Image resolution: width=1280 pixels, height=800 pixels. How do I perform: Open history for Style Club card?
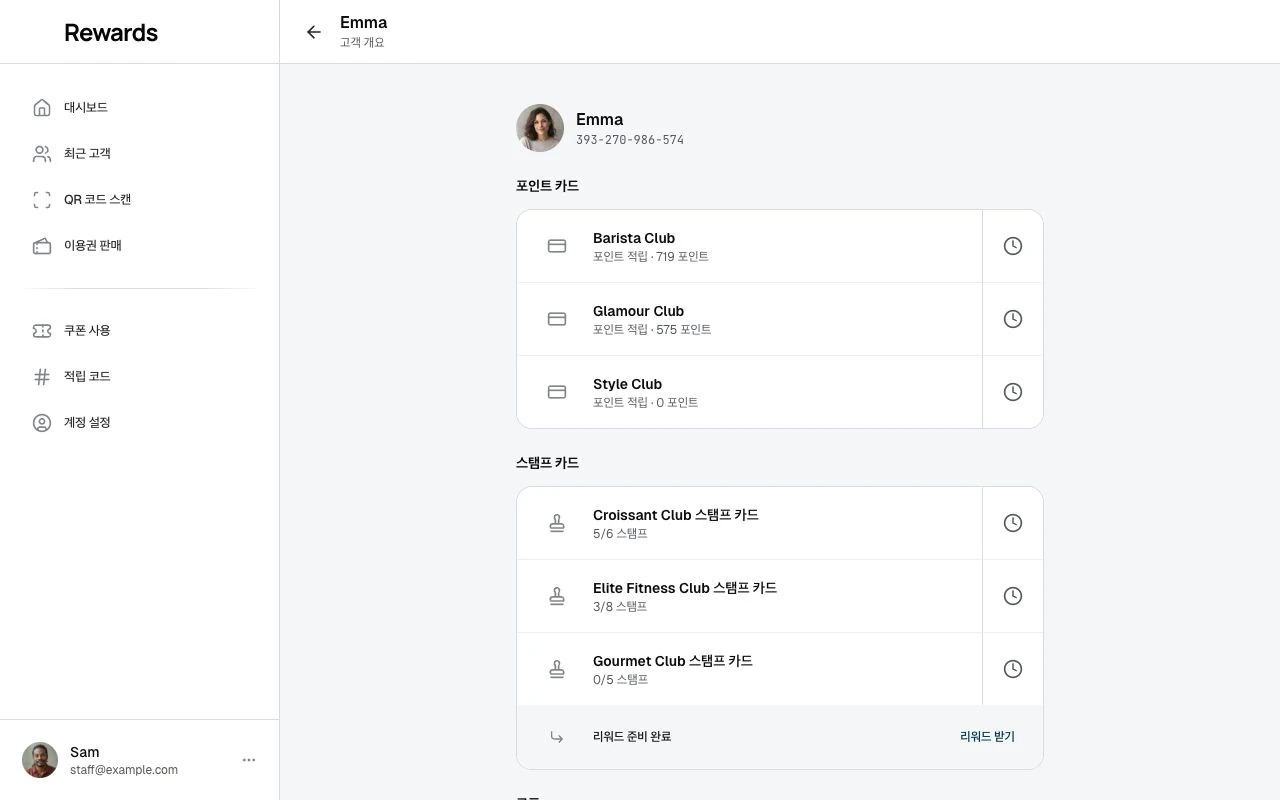point(1013,392)
